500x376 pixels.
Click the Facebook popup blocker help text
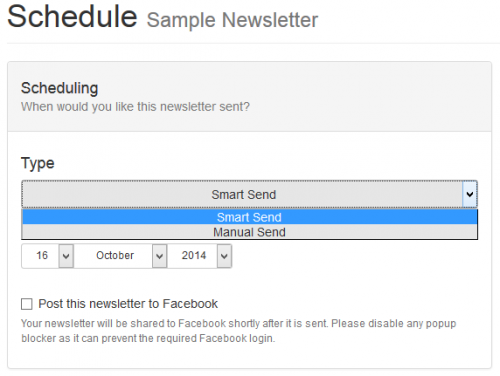239,331
